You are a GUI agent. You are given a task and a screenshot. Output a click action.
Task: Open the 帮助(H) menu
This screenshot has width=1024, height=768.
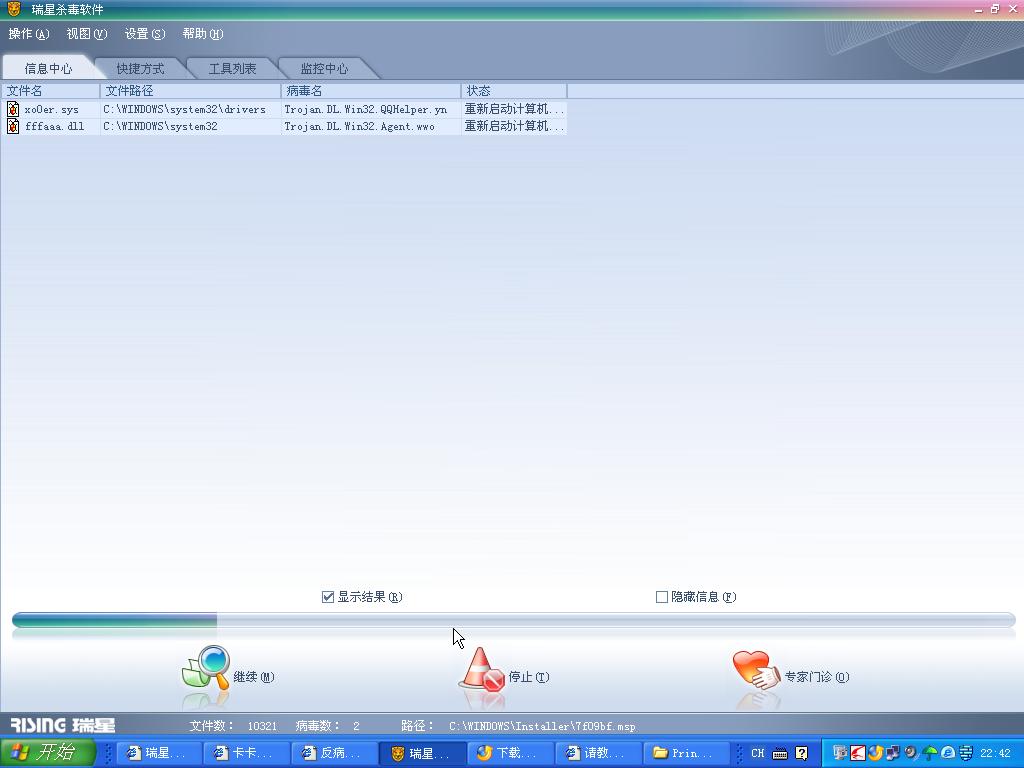(x=203, y=34)
